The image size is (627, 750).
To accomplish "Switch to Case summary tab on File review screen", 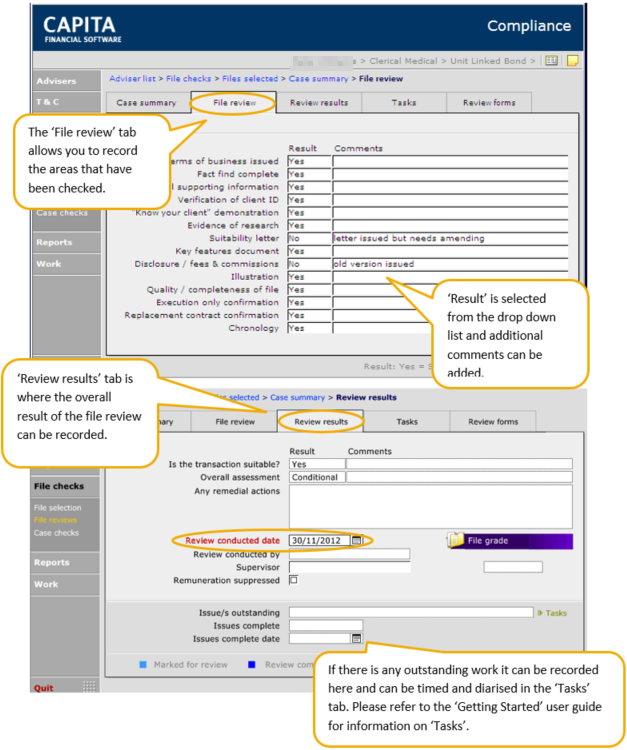I will (146, 103).
